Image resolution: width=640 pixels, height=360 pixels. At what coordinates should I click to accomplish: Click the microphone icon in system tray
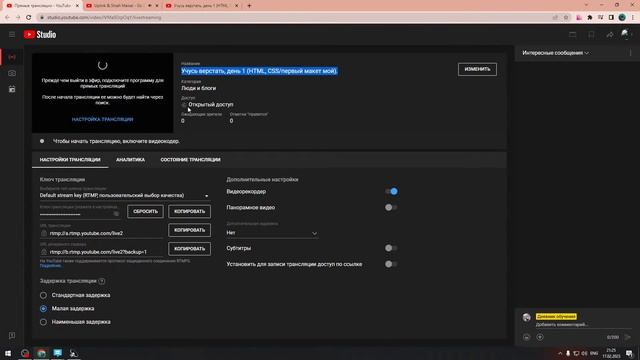pyautogui.click(x=568, y=353)
